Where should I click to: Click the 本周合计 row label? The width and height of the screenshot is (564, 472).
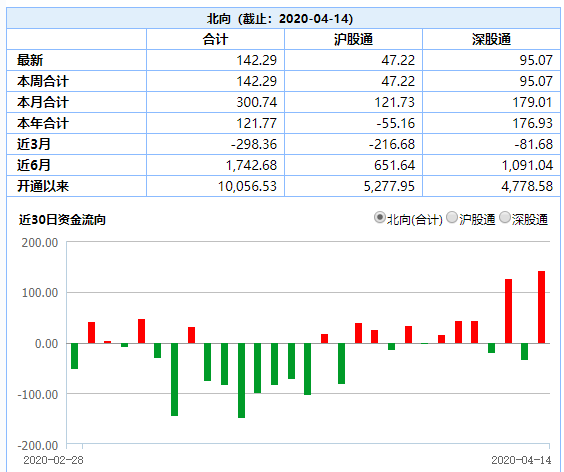coord(43,81)
